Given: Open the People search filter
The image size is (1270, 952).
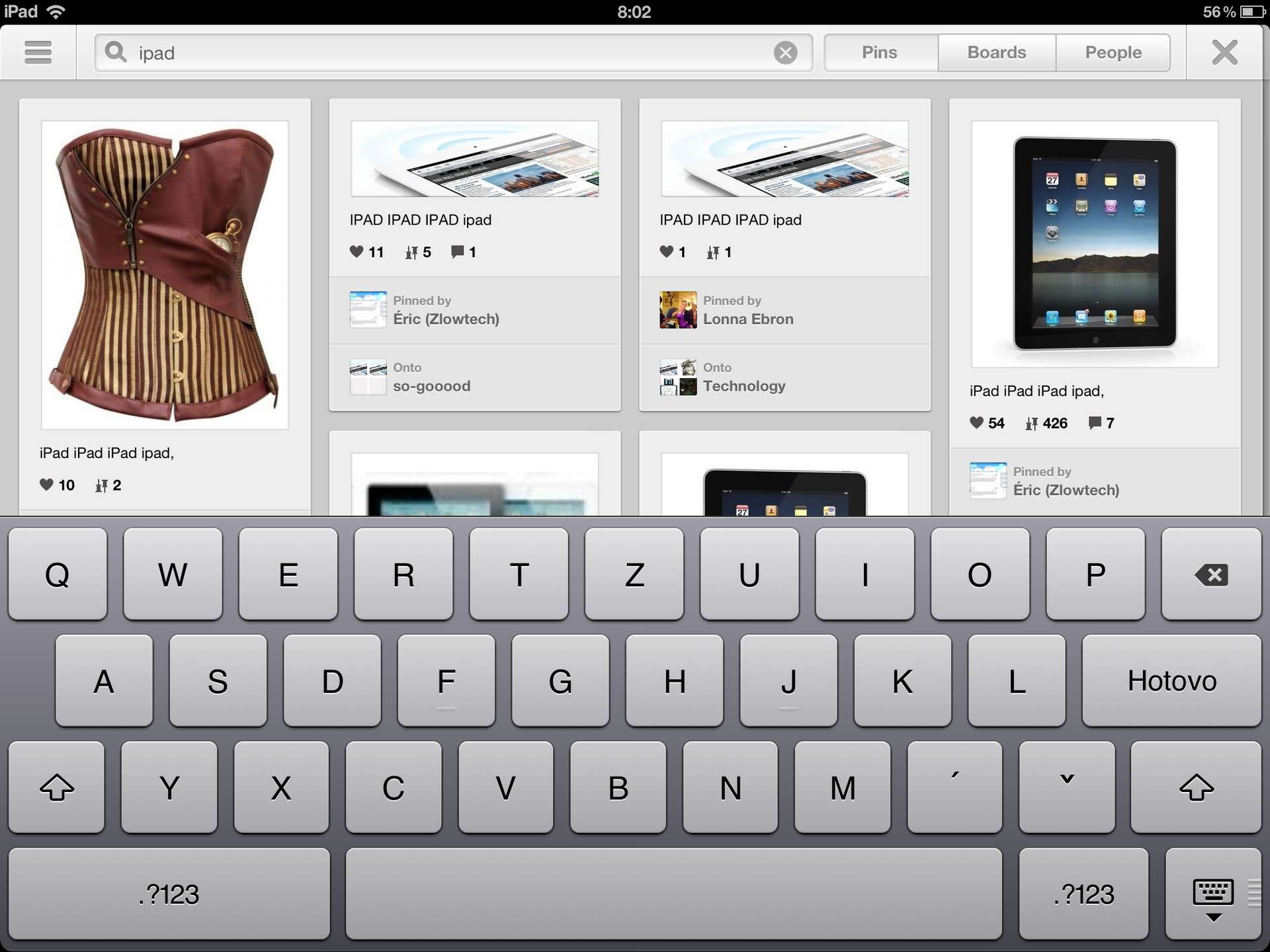Looking at the screenshot, I should pyautogui.click(x=1113, y=50).
